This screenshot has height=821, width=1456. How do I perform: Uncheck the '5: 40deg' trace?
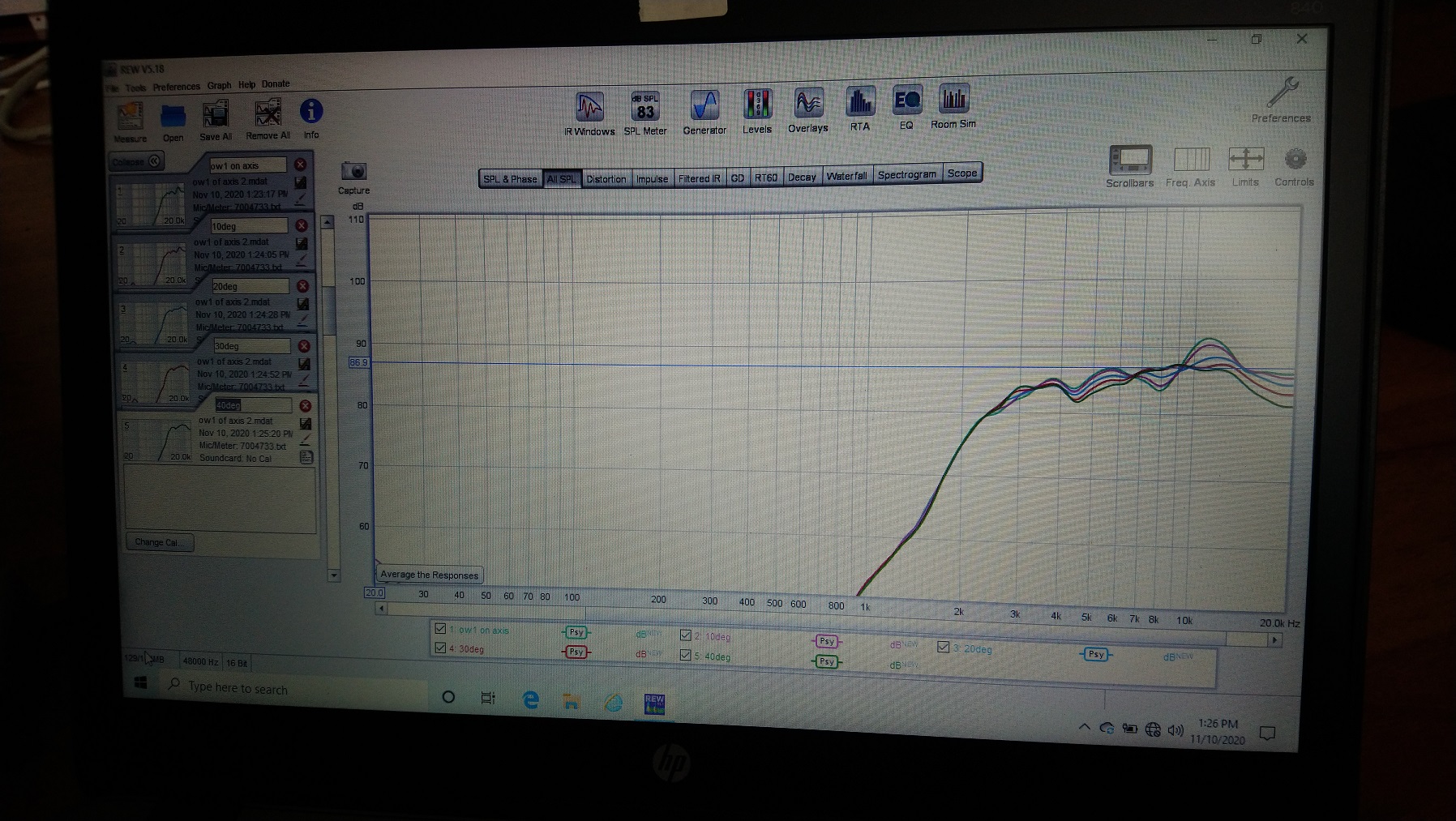click(x=686, y=655)
